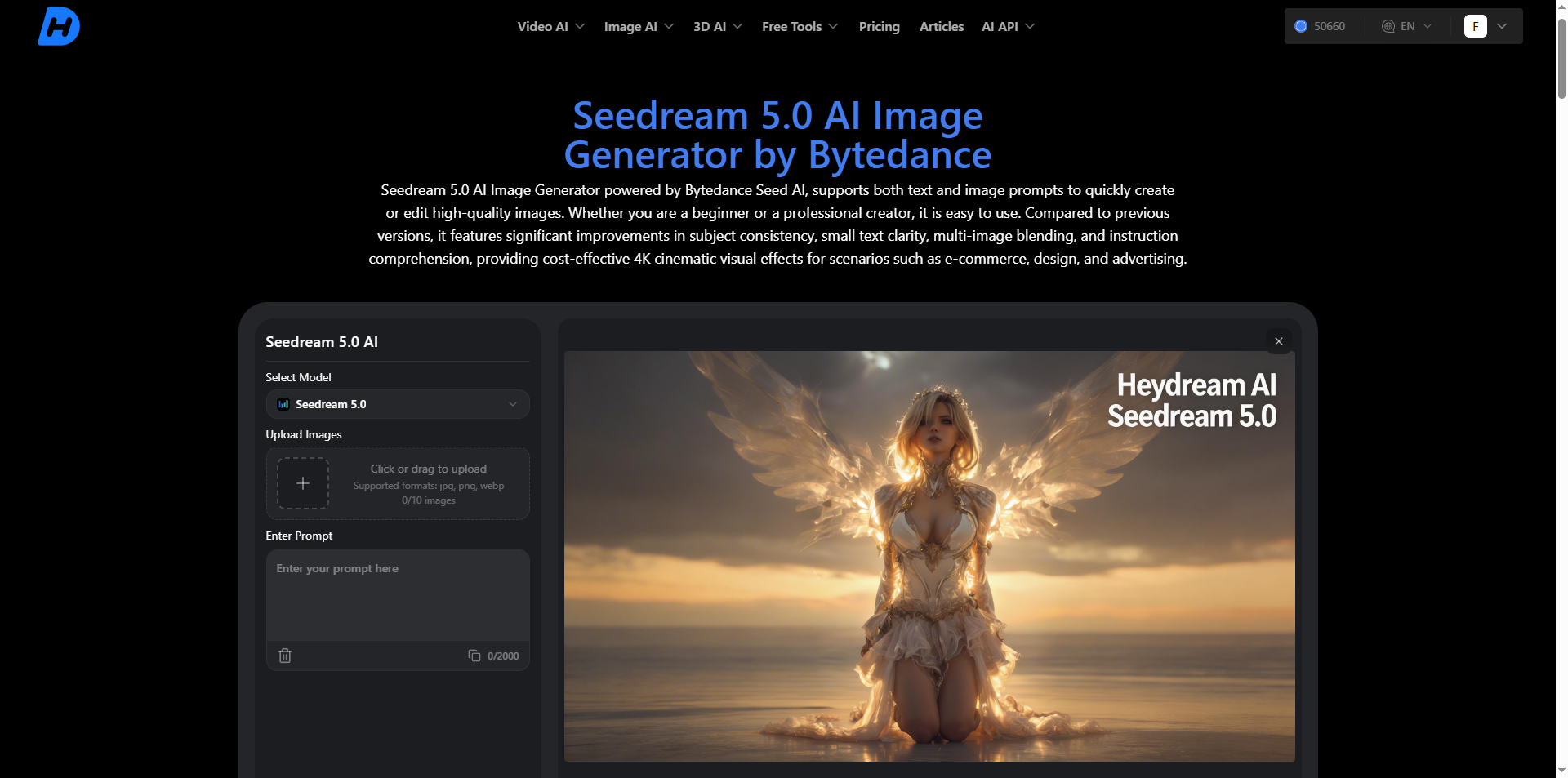Click the plus icon to upload image
Image resolution: width=1568 pixels, height=778 pixels.
[x=303, y=483]
